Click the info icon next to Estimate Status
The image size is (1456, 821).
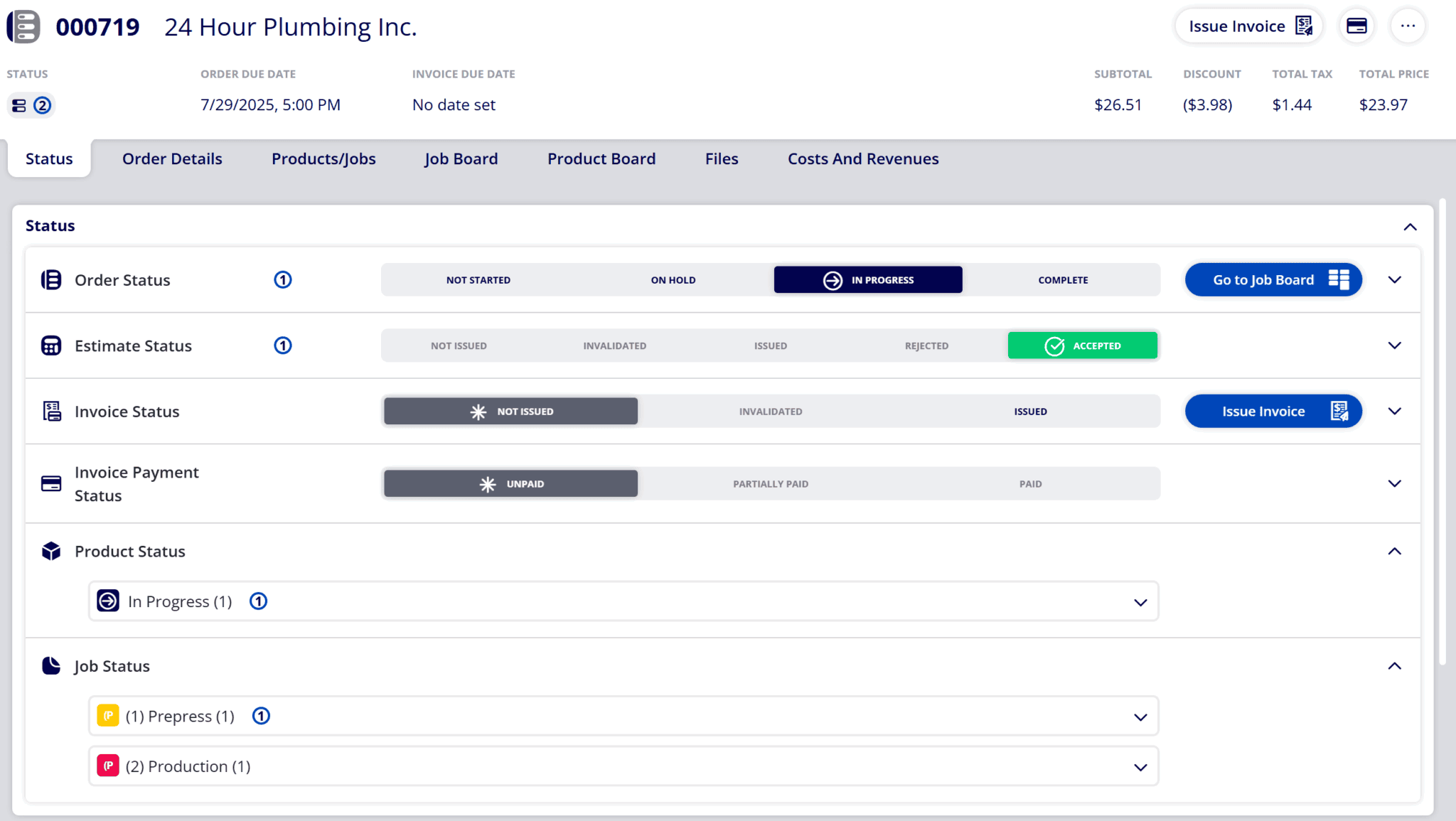pyautogui.click(x=283, y=345)
